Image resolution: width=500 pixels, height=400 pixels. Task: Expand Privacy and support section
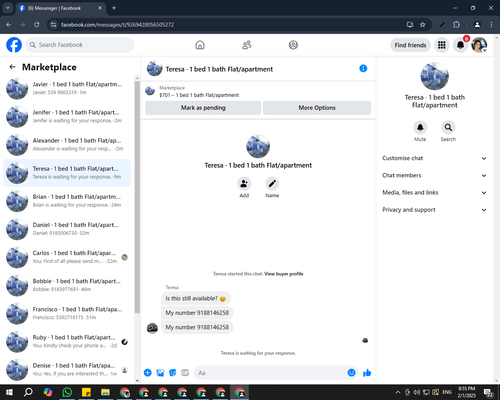434,210
